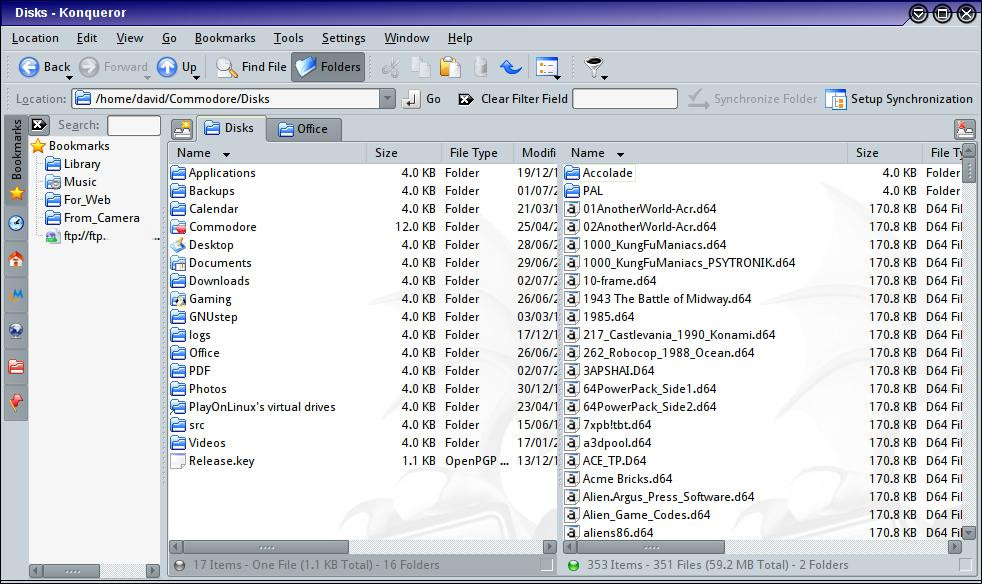The image size is (982, 584).
Task: Click the Go button next to location
Action: pyautogui.click(x=421, y=99)
